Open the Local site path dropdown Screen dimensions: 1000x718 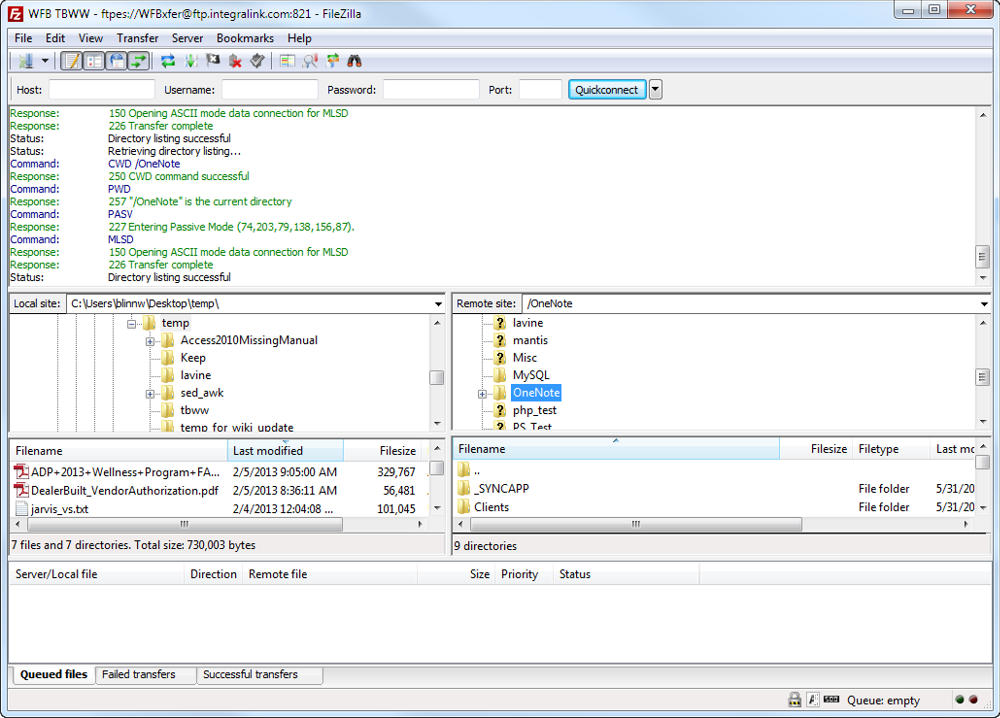tap(438, 304)
